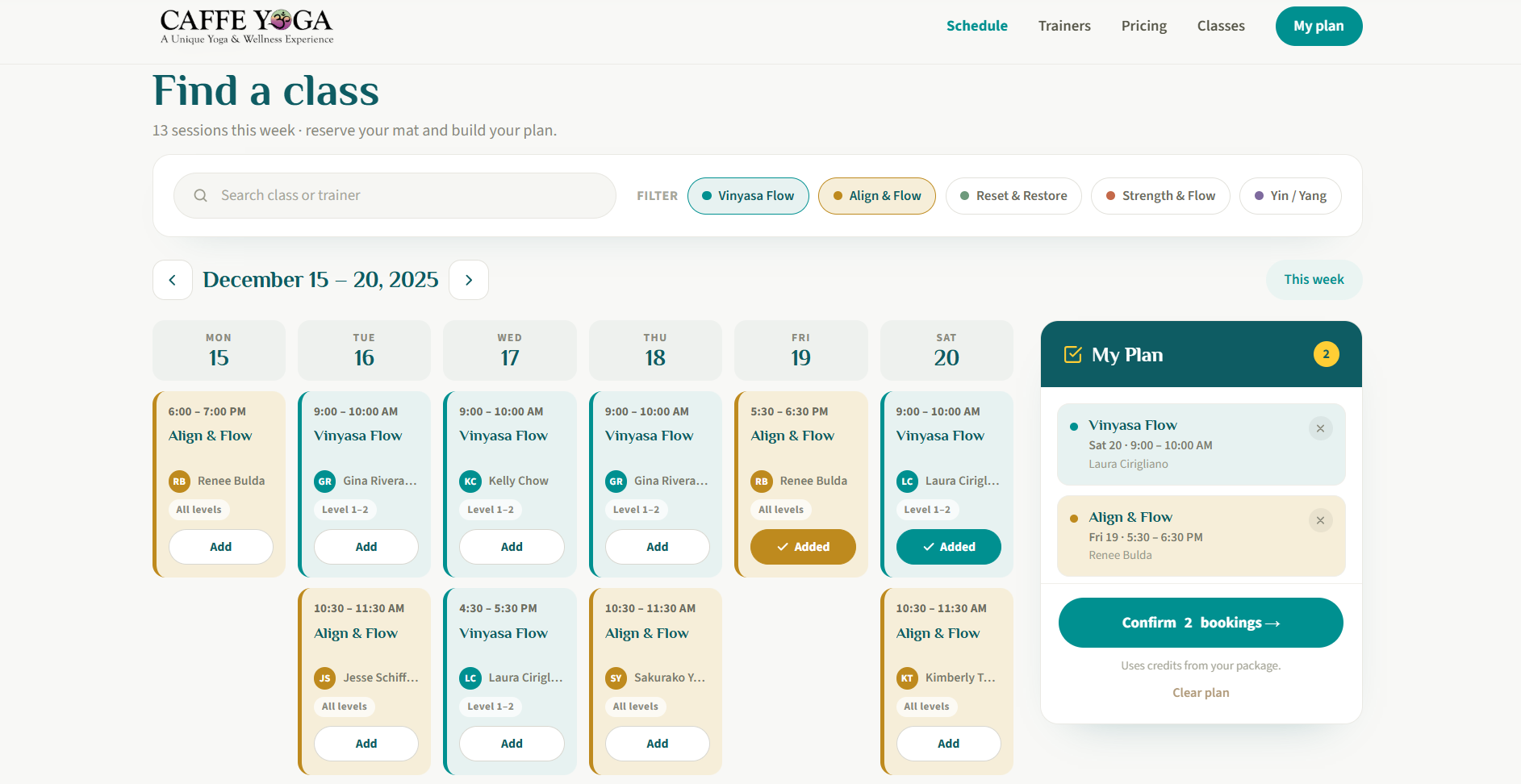This screenshot has width=1521, height=784.
Task: Confirm 2 bookings
Action: point(1201,623)
